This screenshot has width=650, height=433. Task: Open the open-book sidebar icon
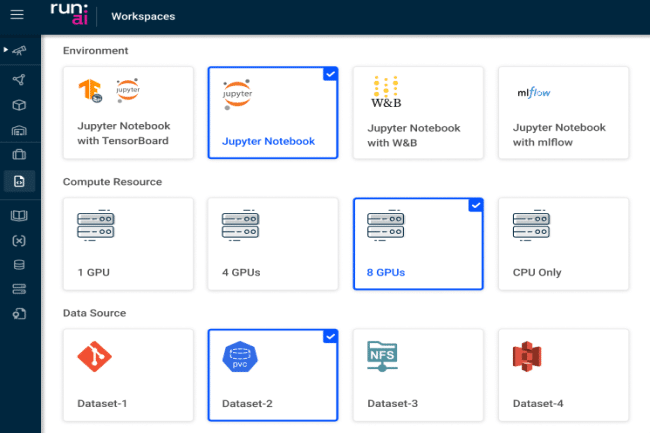point(19,215)
